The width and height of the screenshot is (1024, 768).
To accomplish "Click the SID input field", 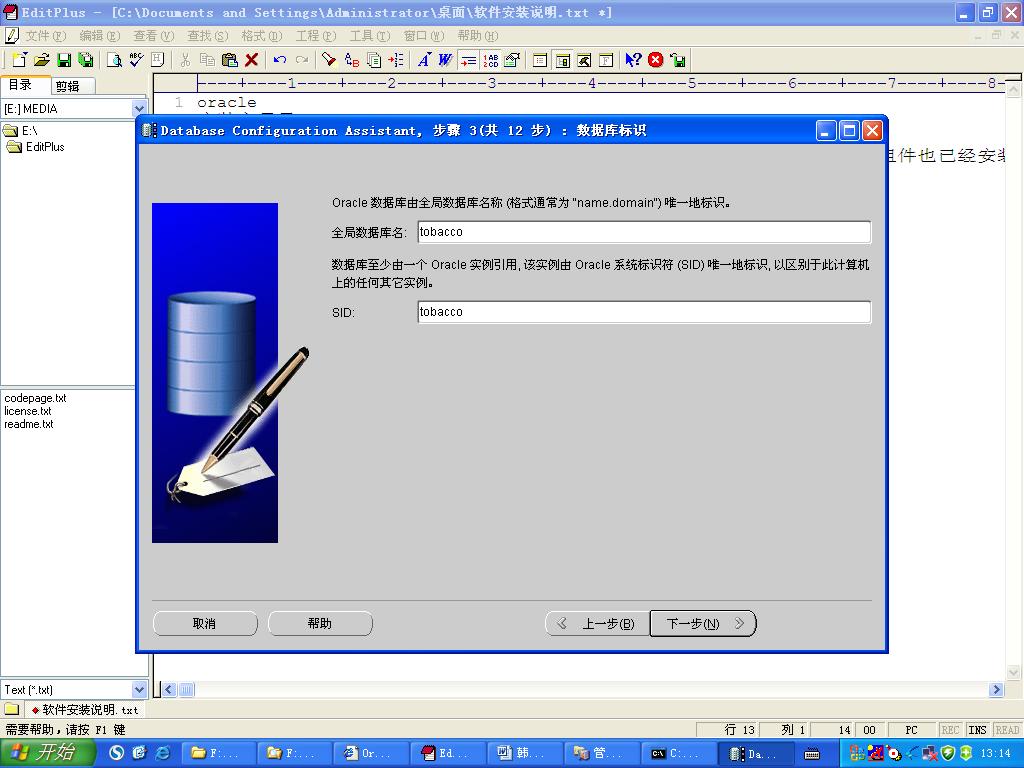I will coord(643,312).
